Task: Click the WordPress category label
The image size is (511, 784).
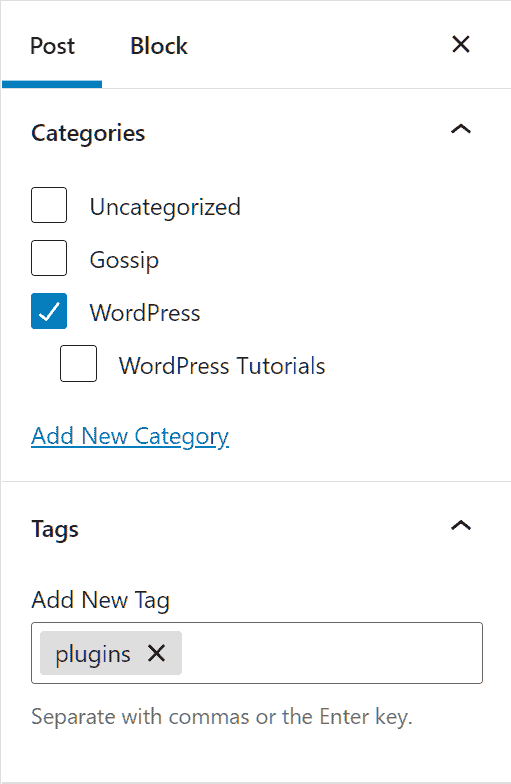Action: pos(145,313)
